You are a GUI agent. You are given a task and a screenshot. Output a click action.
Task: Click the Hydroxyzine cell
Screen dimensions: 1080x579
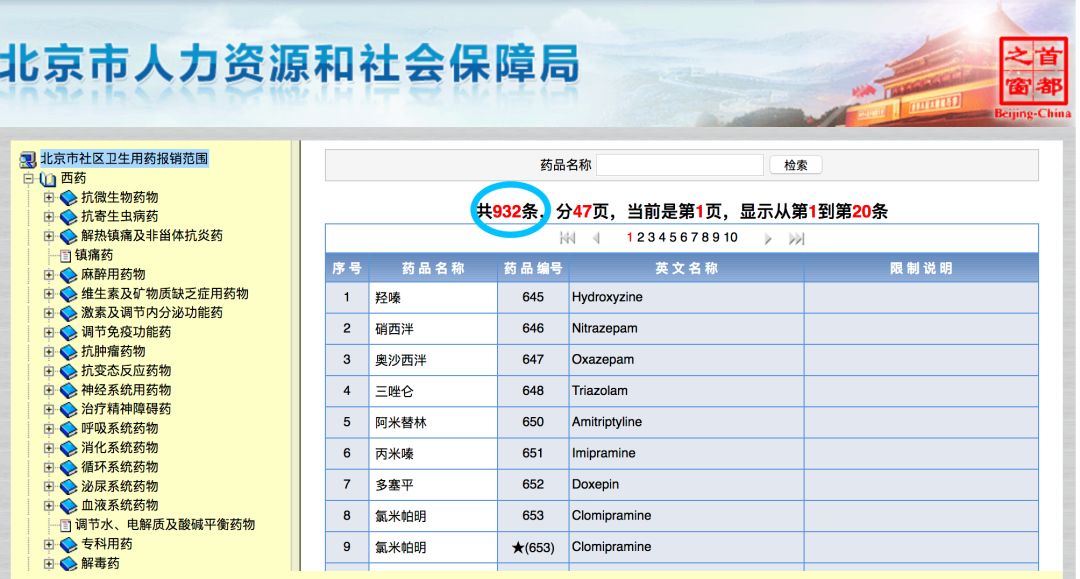click(687, 297)
